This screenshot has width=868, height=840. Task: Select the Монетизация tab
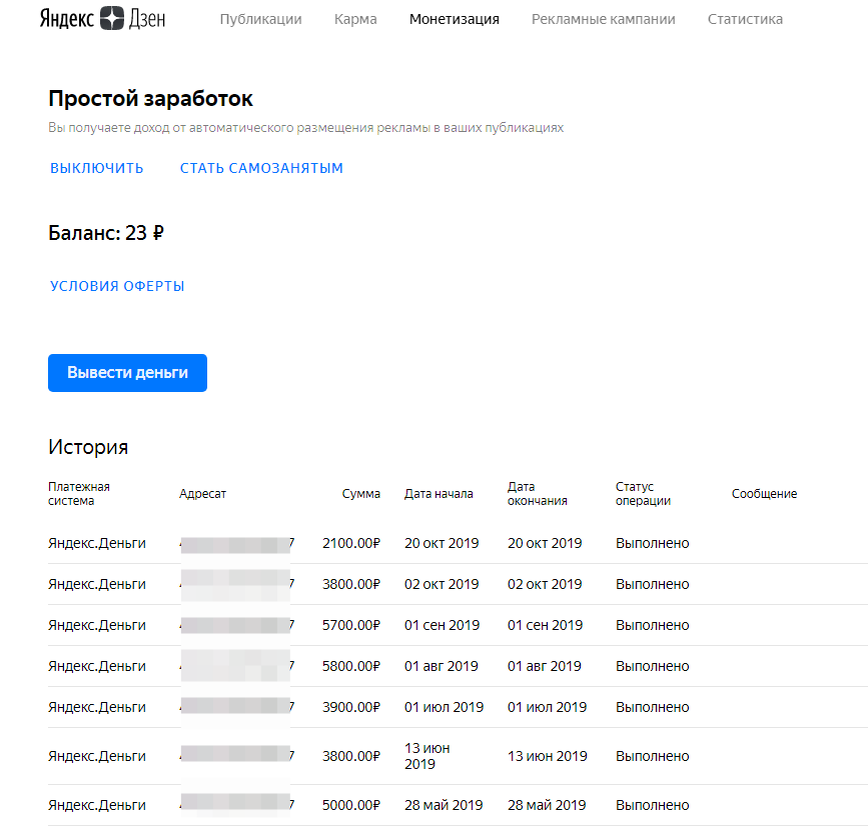tap(454, 19)
